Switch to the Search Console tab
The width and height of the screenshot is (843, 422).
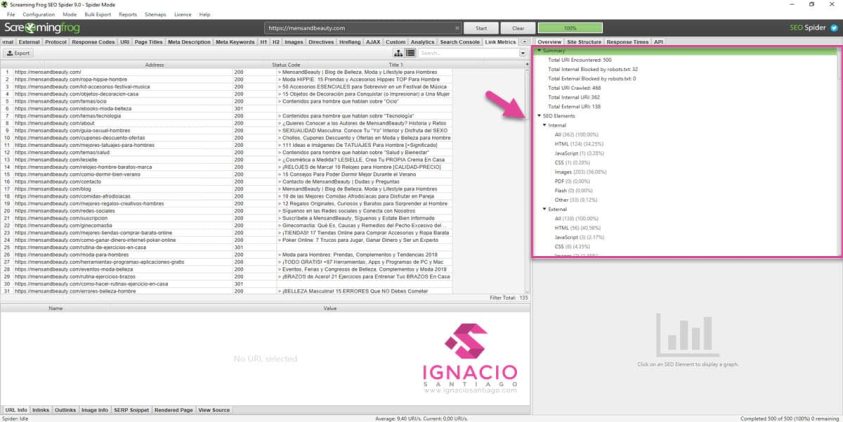coord(460,42)
